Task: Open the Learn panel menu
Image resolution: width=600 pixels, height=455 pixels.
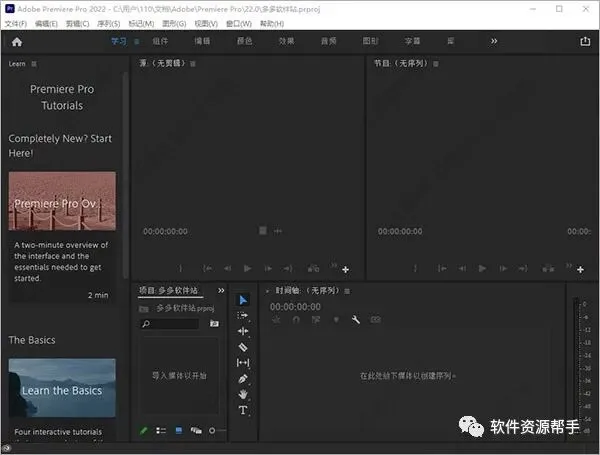Action: tap(34, 64)
